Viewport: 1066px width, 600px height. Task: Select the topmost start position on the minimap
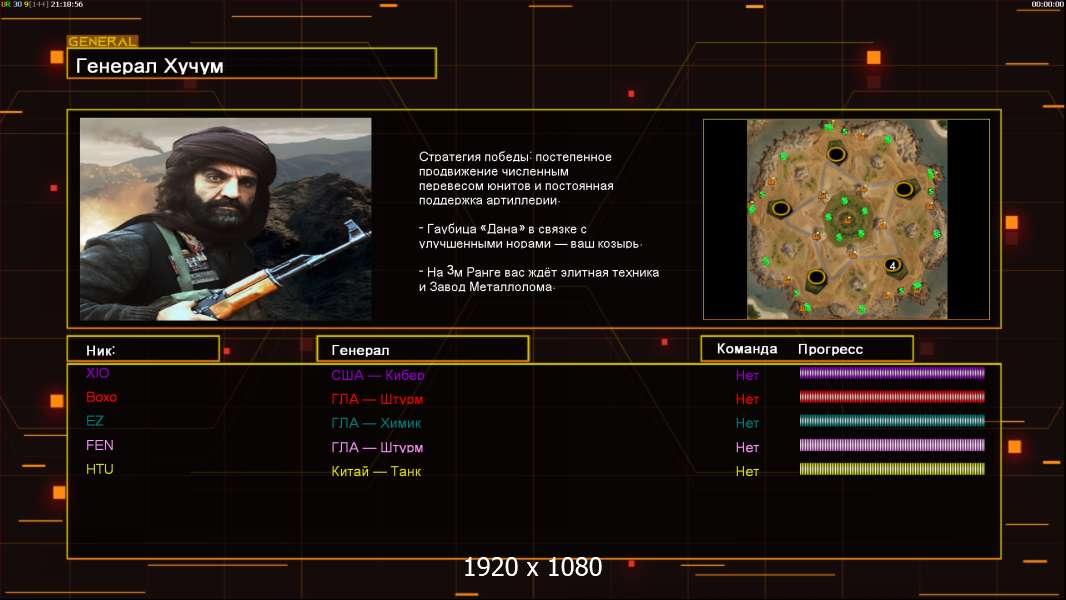[837, 153]
